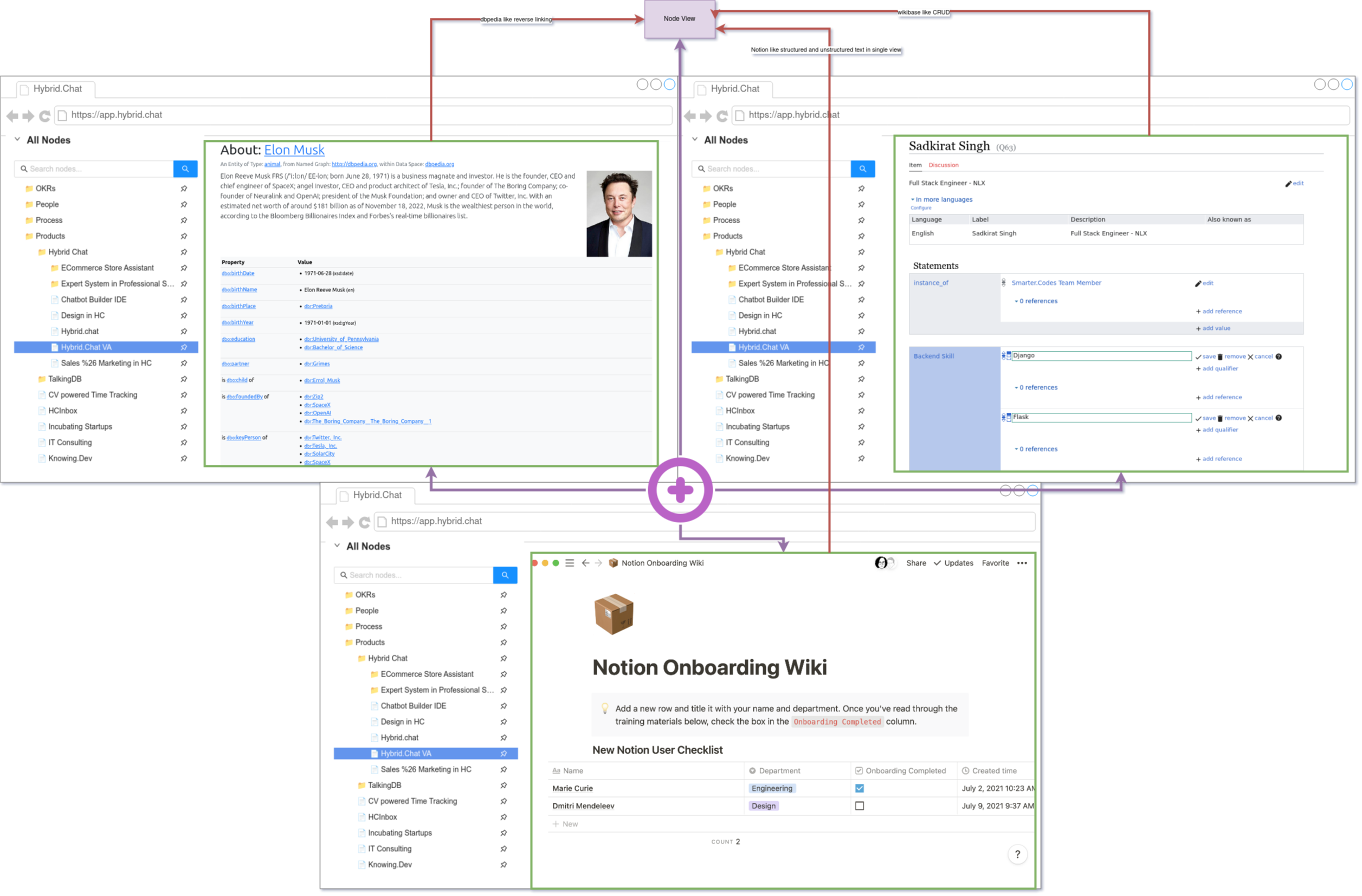Reload page in bottom browser window
1362x896 pixels.
coord(365,522)
